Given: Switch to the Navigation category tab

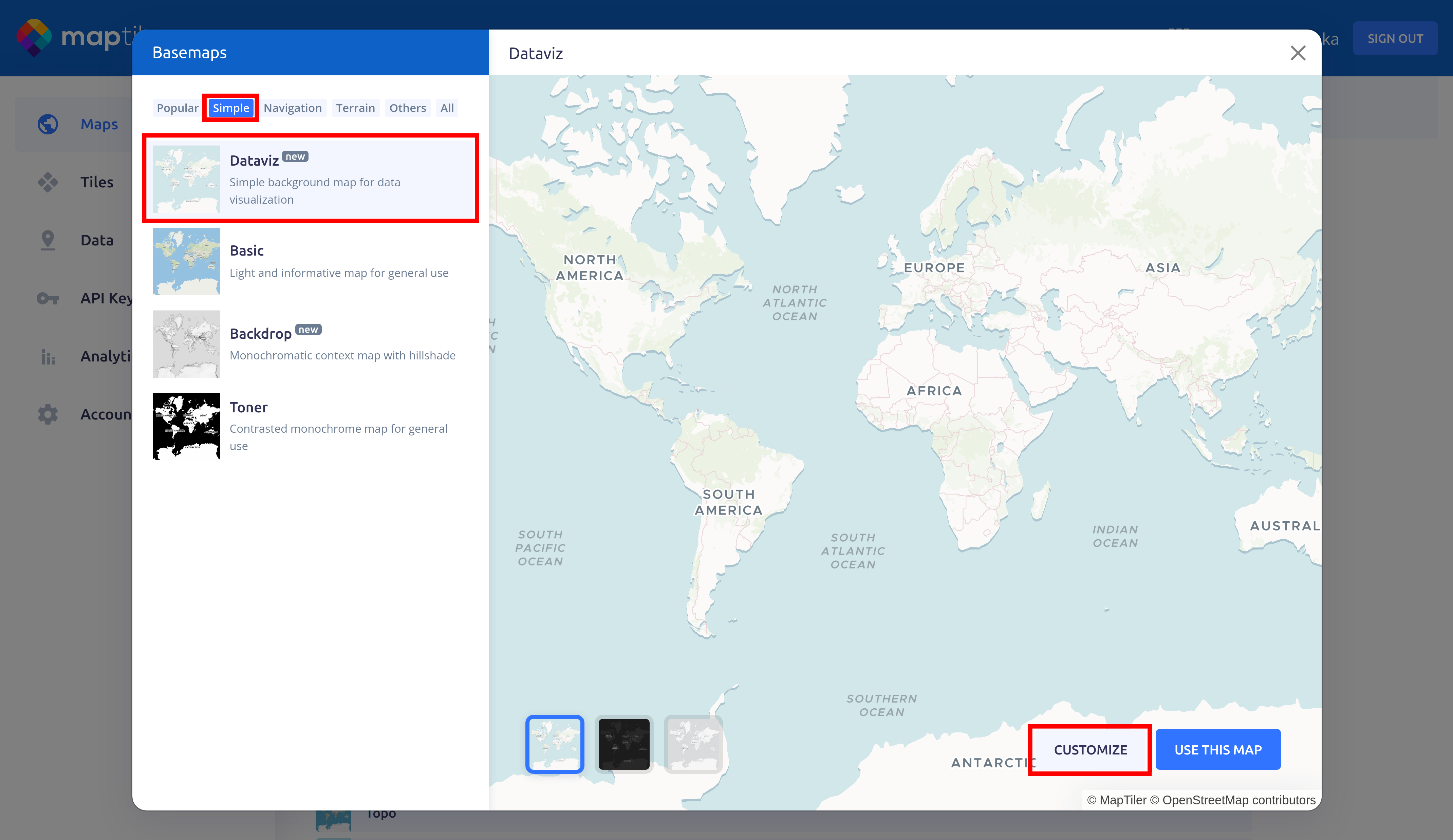Looking at the screenshot, I should (292, 108).
